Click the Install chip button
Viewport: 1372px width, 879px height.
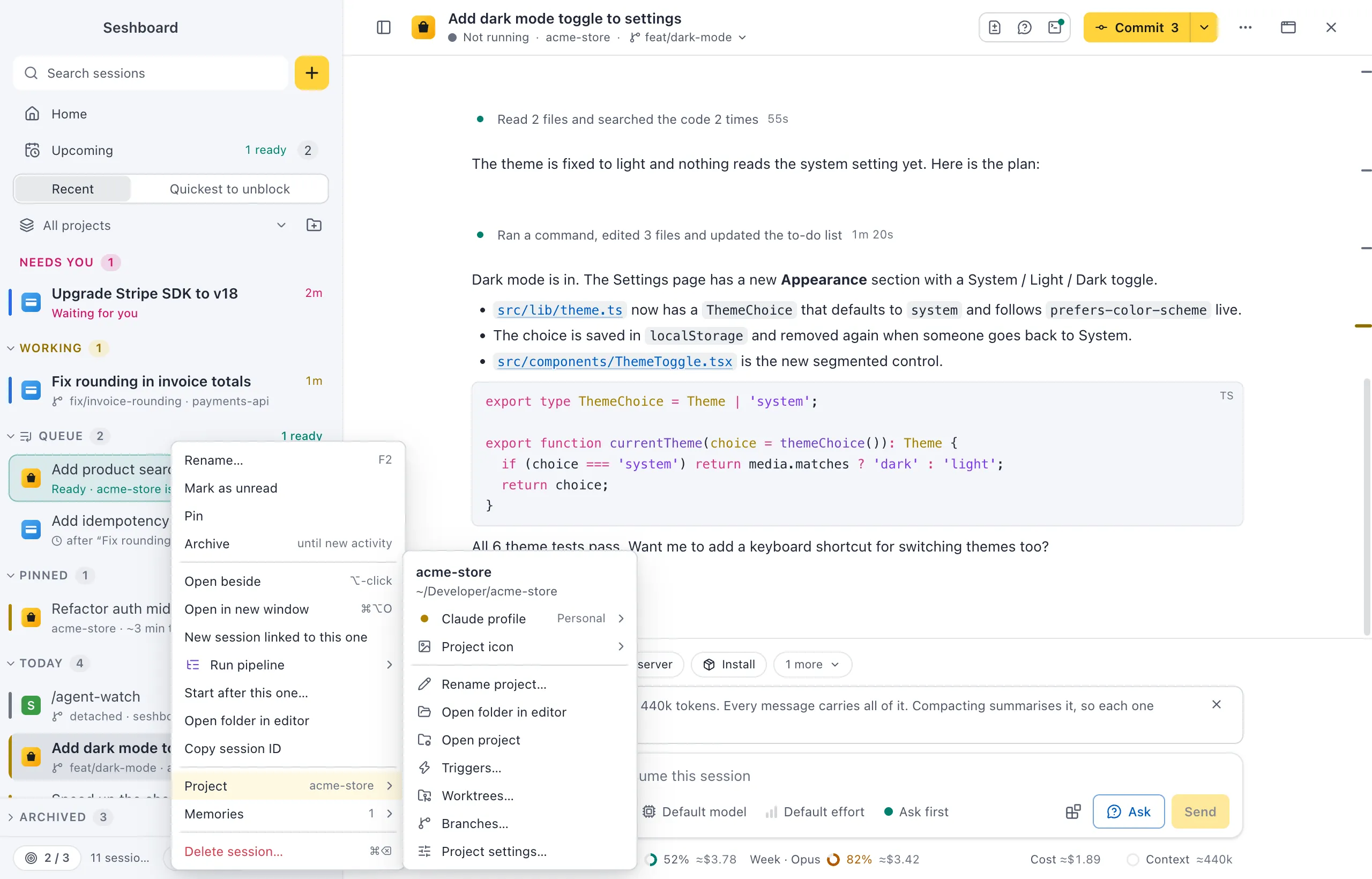coord(728,665)
